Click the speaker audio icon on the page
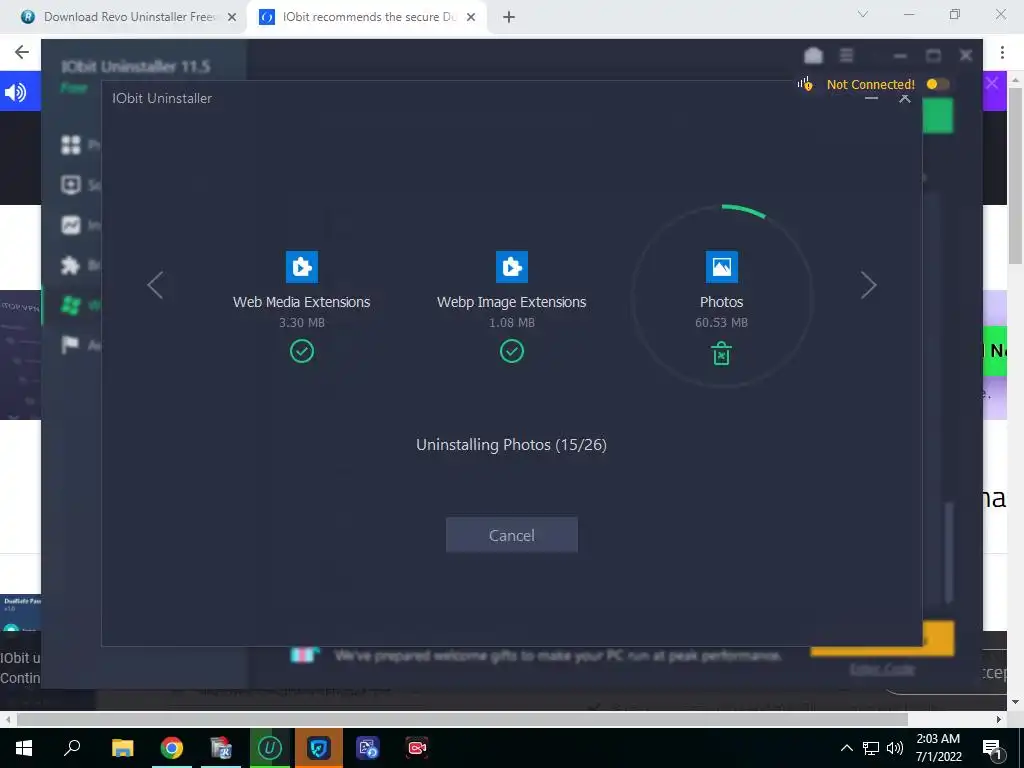 pyautogui.click(x=16, y=92)
